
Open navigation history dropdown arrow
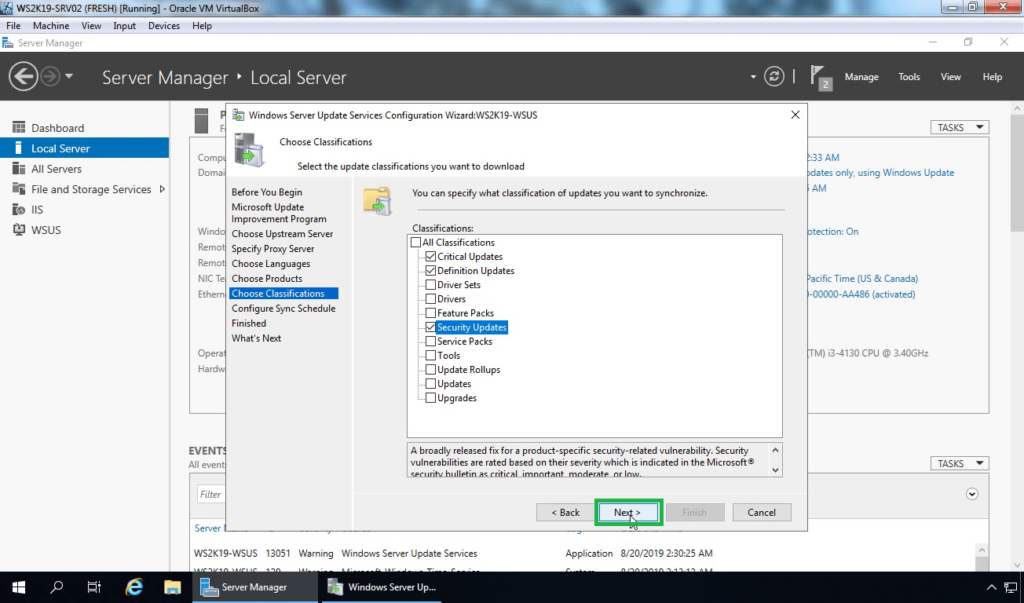pos(69,76)
